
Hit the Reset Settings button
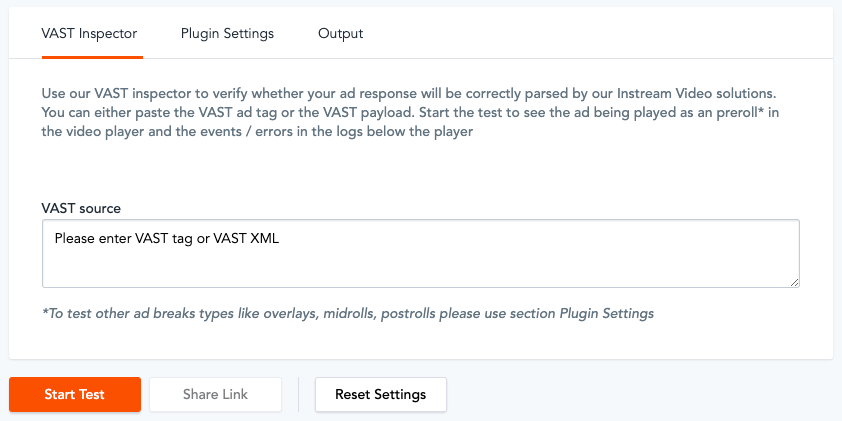[x=380, y=394]
